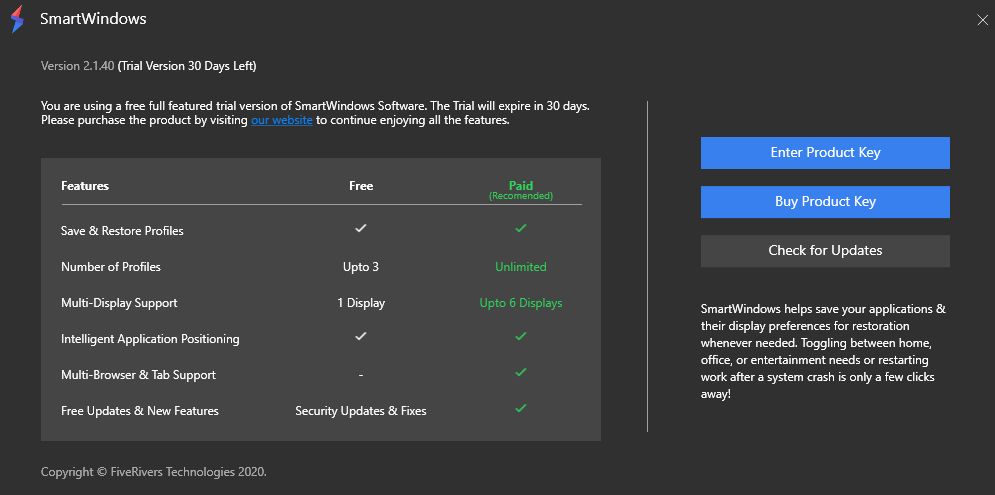
Task: Select the 'Intelligent Application Positioning' label
Action: click(150, 339)
